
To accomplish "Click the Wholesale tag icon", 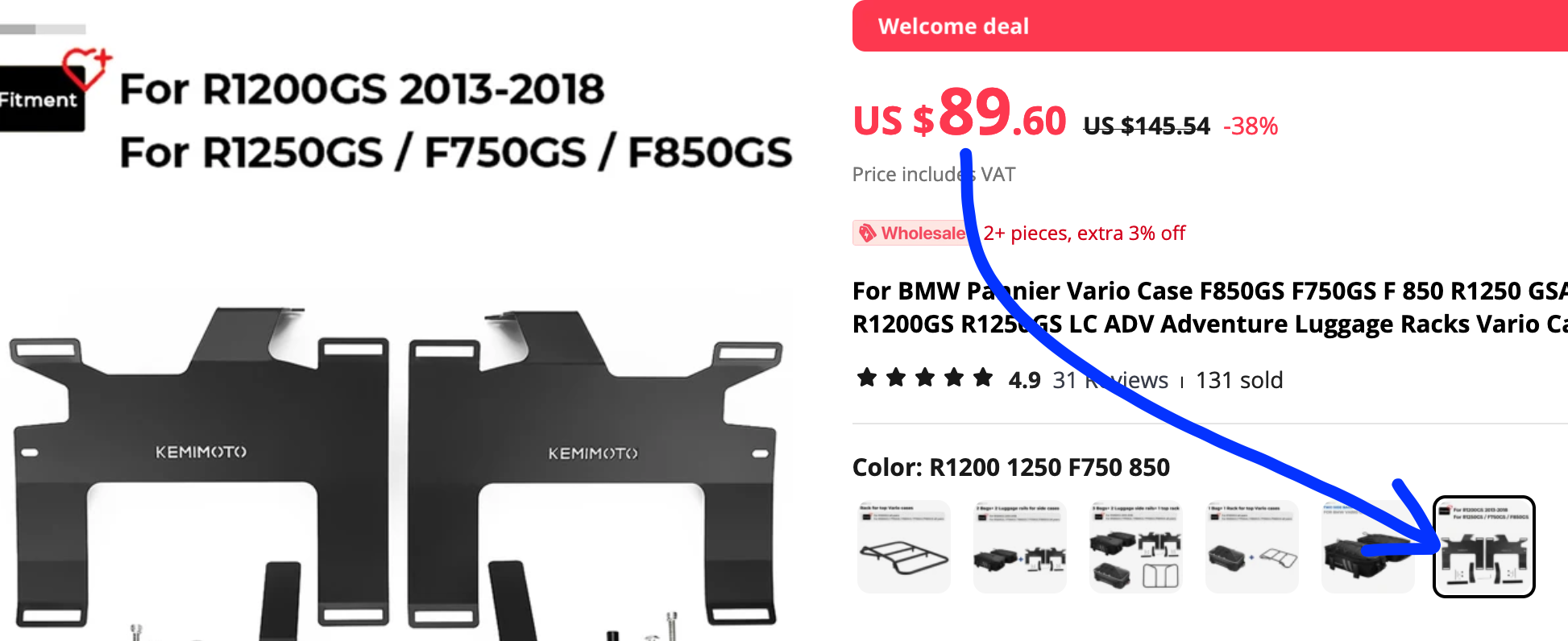I will click(x=867, y=234).
